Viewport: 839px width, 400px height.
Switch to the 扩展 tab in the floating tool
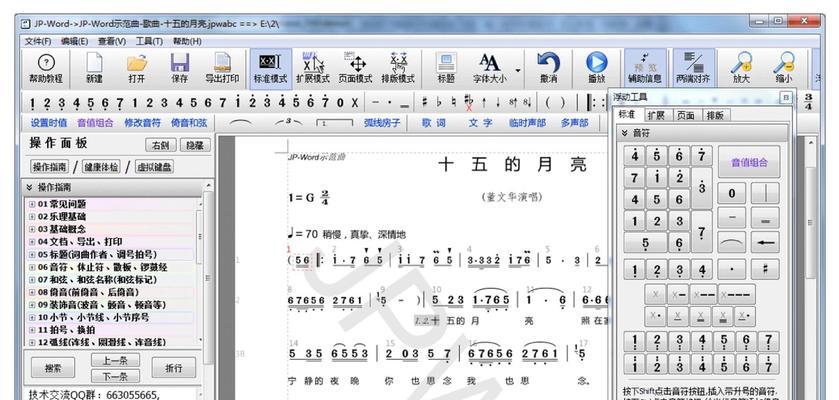pyautogui.click(x=656, y=115)
